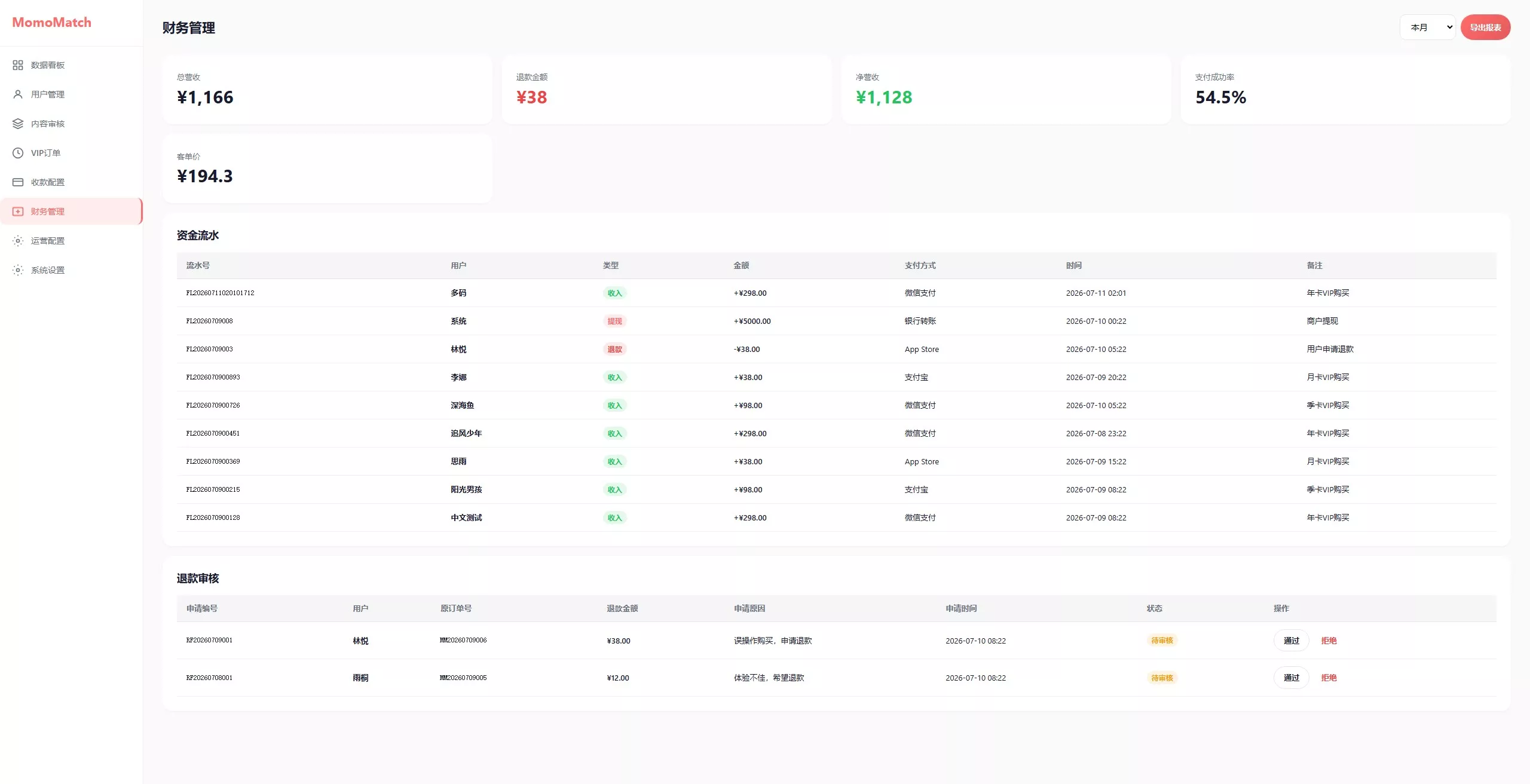Click the MomoMatch logo
Image resolution: width=1530 pixels, height=784 pixels.
52,22
